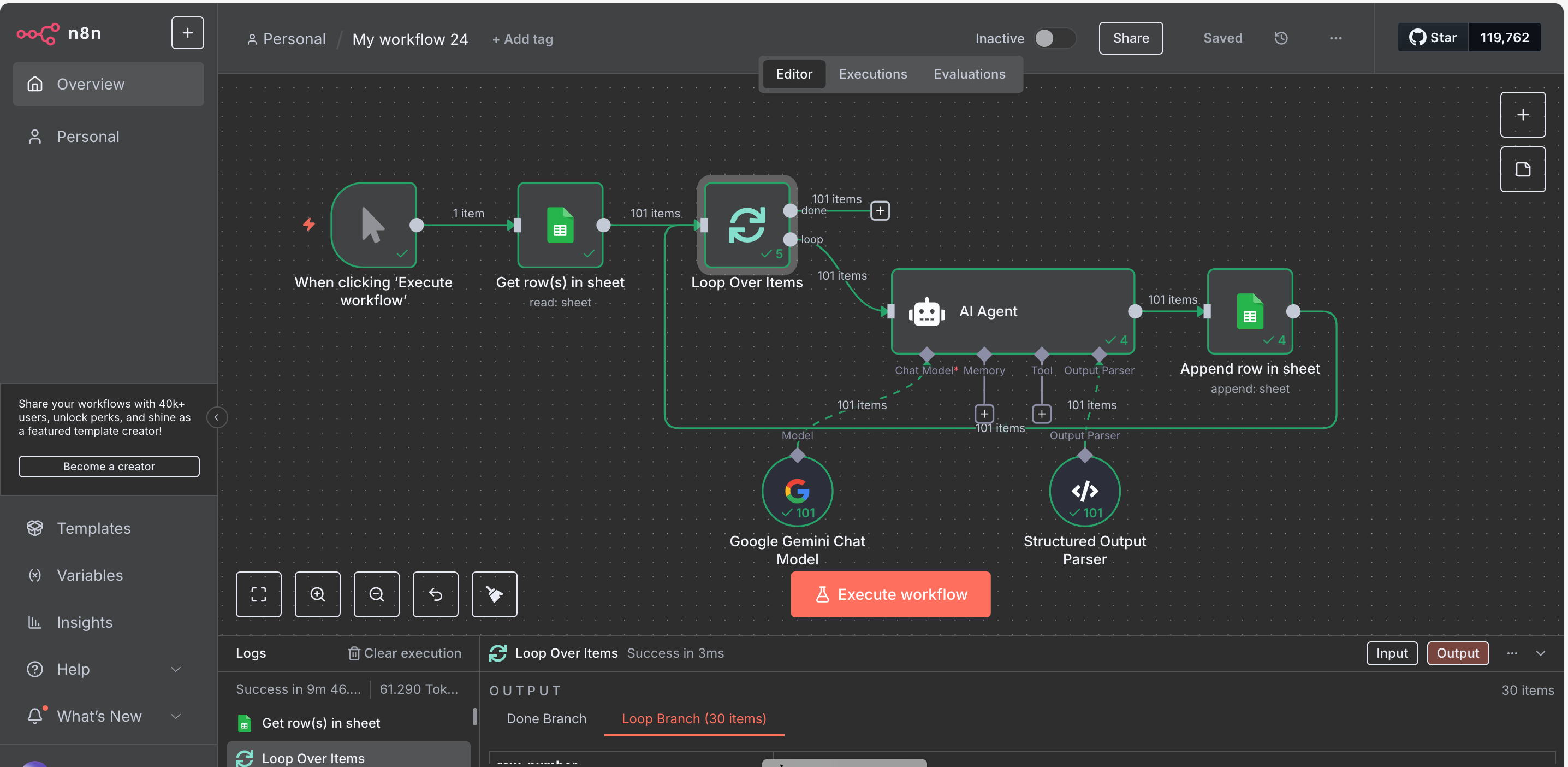This screenshot has height=767, width=1568.
Task: Click Clear execution
Action: 404,653
